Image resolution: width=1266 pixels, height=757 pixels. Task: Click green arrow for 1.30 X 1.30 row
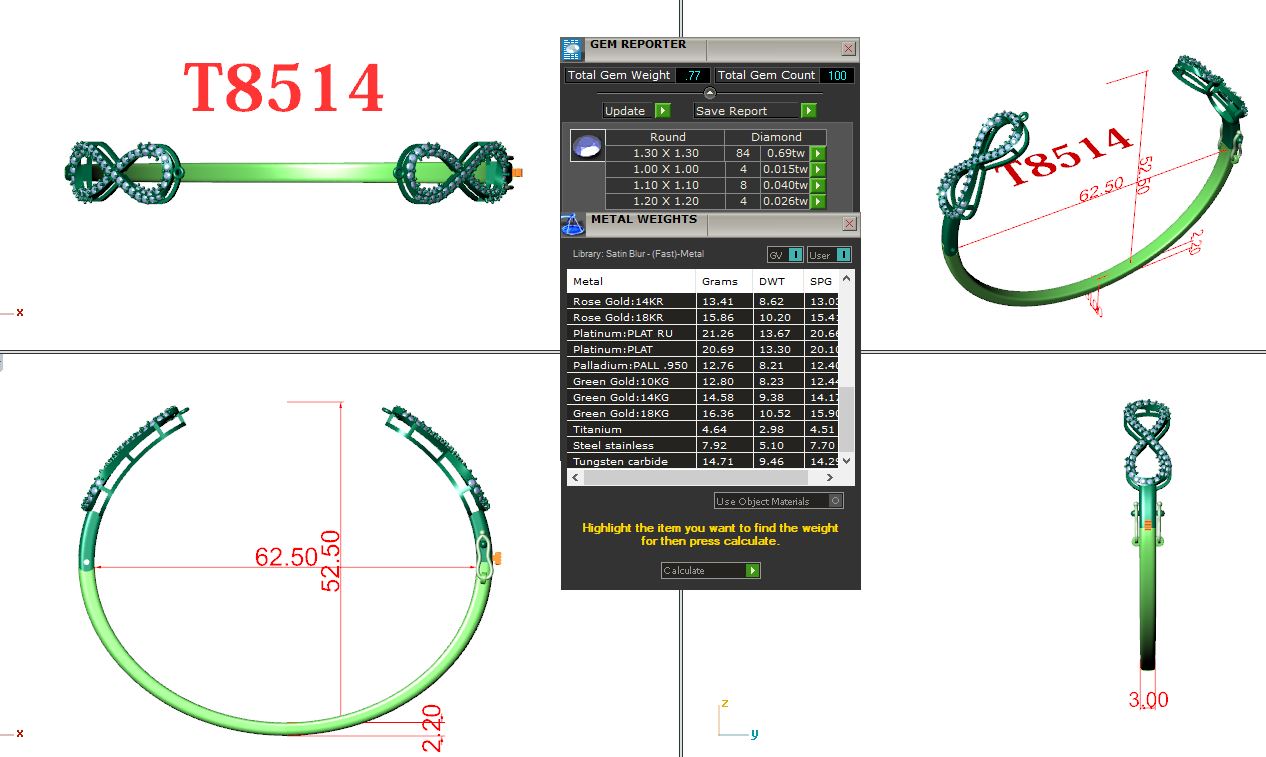point(818,154)
